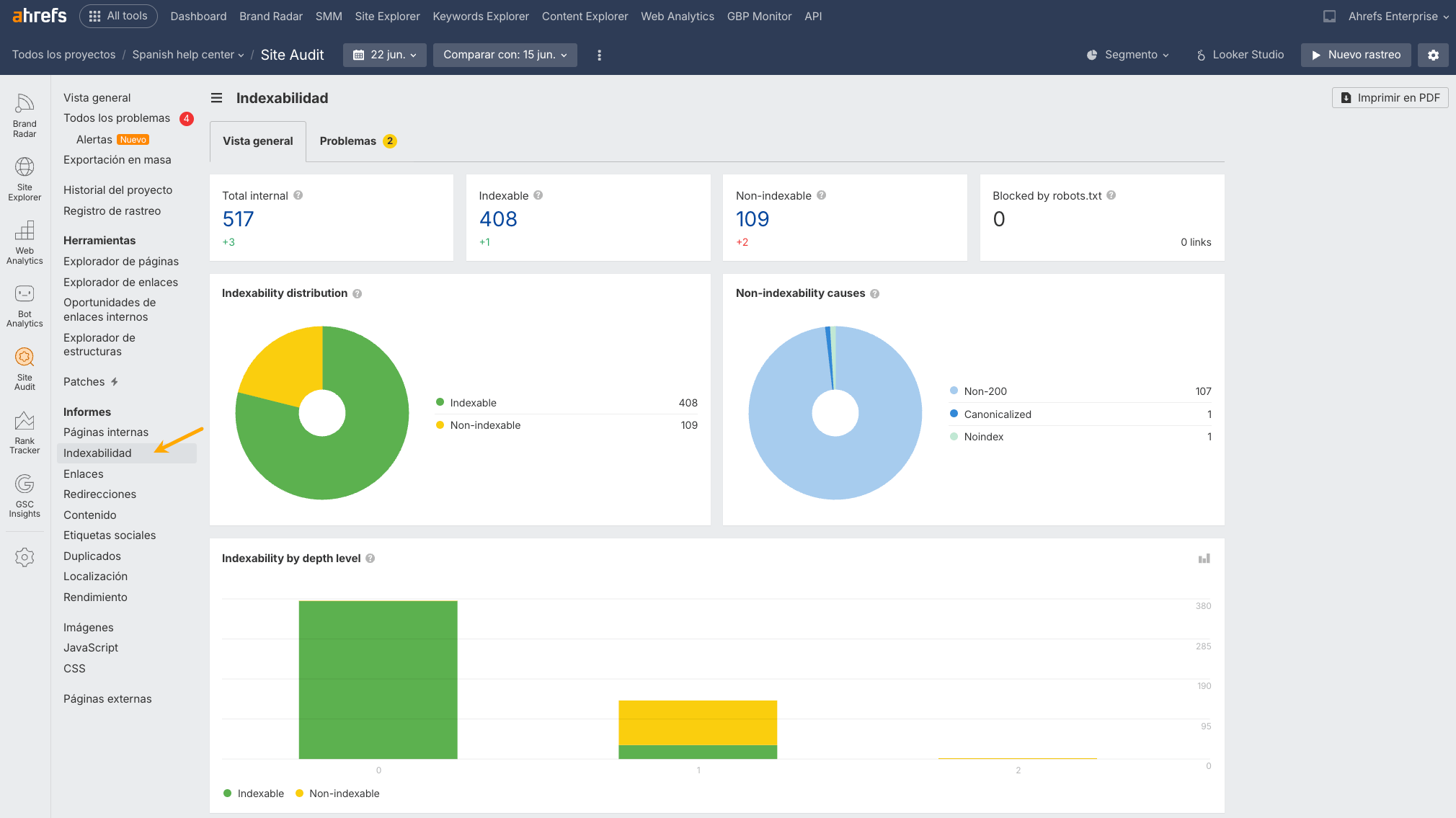Image resolution: width=1456 pixels, height=818 pixels.
Task: Click the Nuevo badge beside Alertas
Action: [133, 140]
